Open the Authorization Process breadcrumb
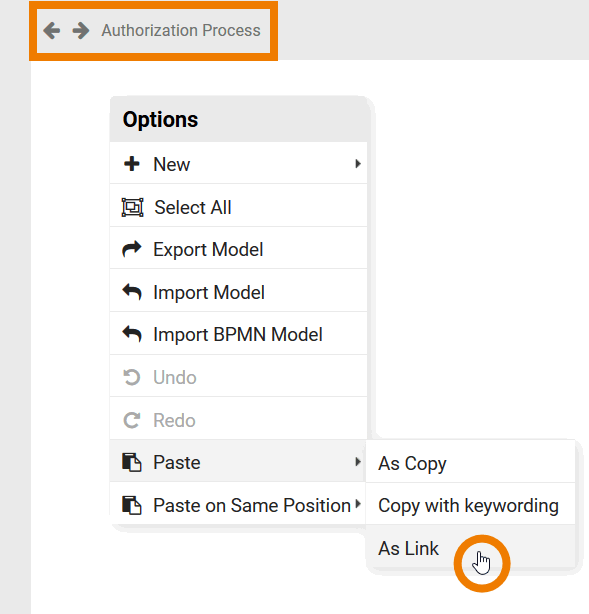 point(181,31)
